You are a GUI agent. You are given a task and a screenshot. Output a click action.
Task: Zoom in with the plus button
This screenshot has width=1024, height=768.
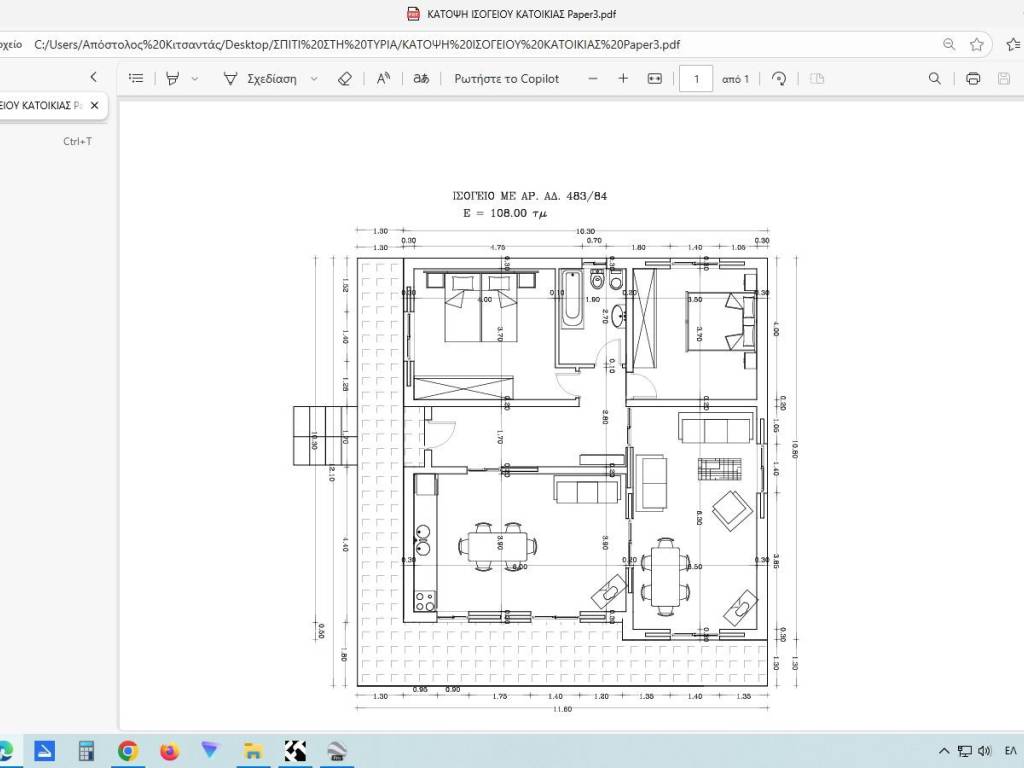(623, 78)
